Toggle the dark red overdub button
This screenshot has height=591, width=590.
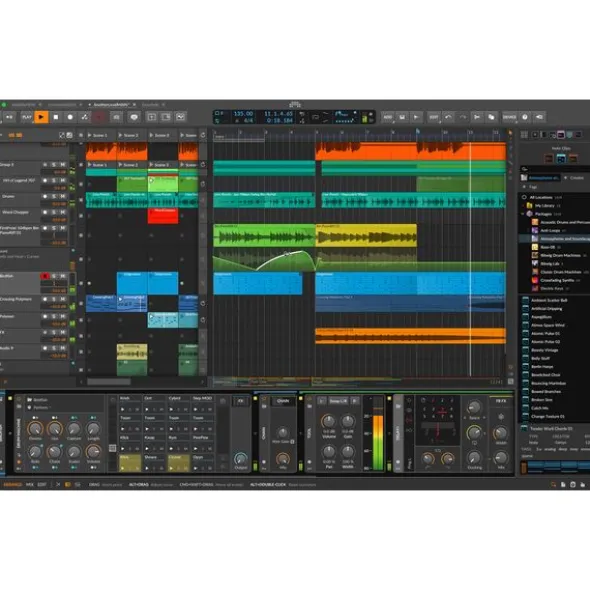[x=99, y=117]
